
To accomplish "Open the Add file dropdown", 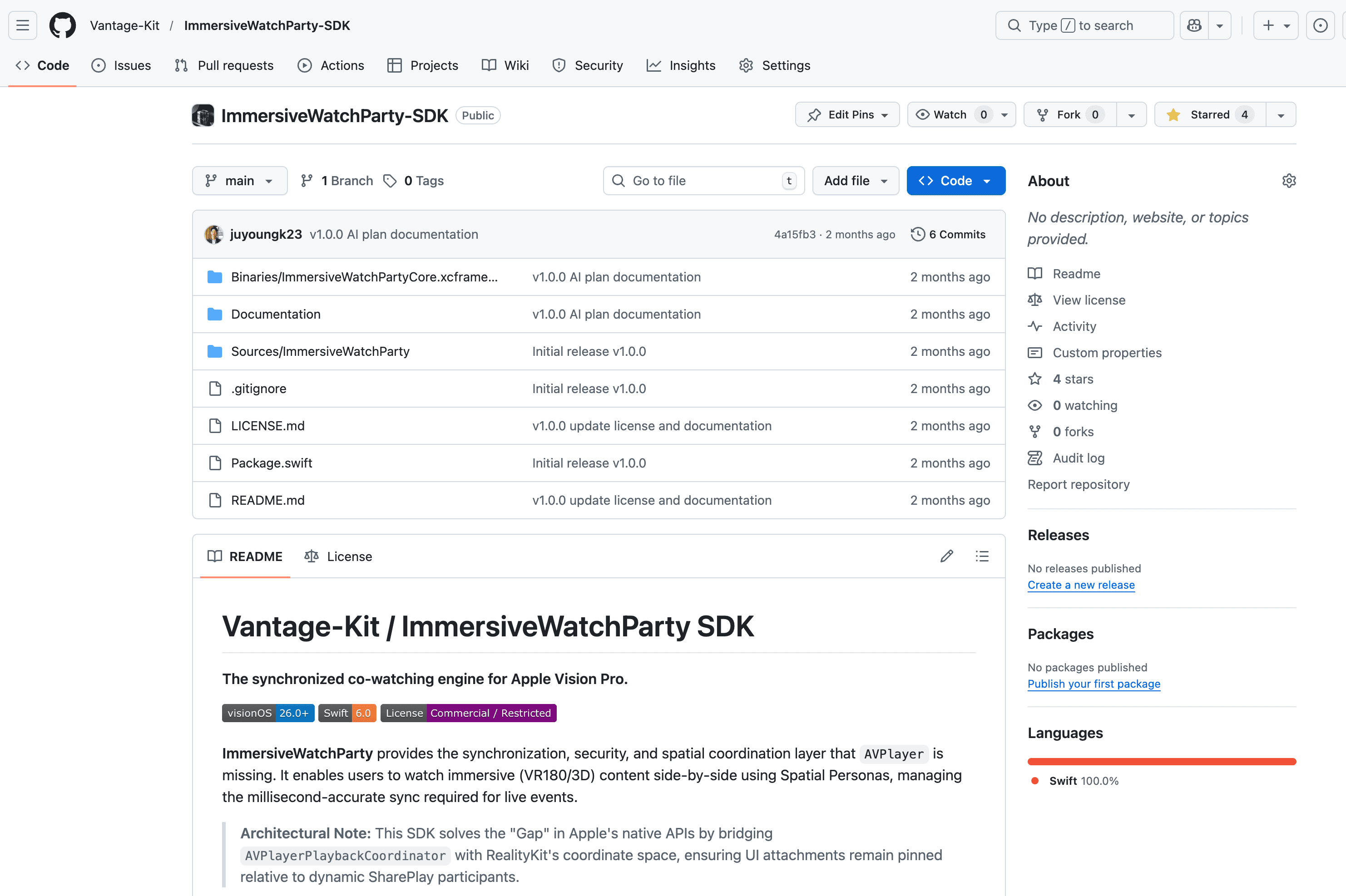I will tap(855, 181).
